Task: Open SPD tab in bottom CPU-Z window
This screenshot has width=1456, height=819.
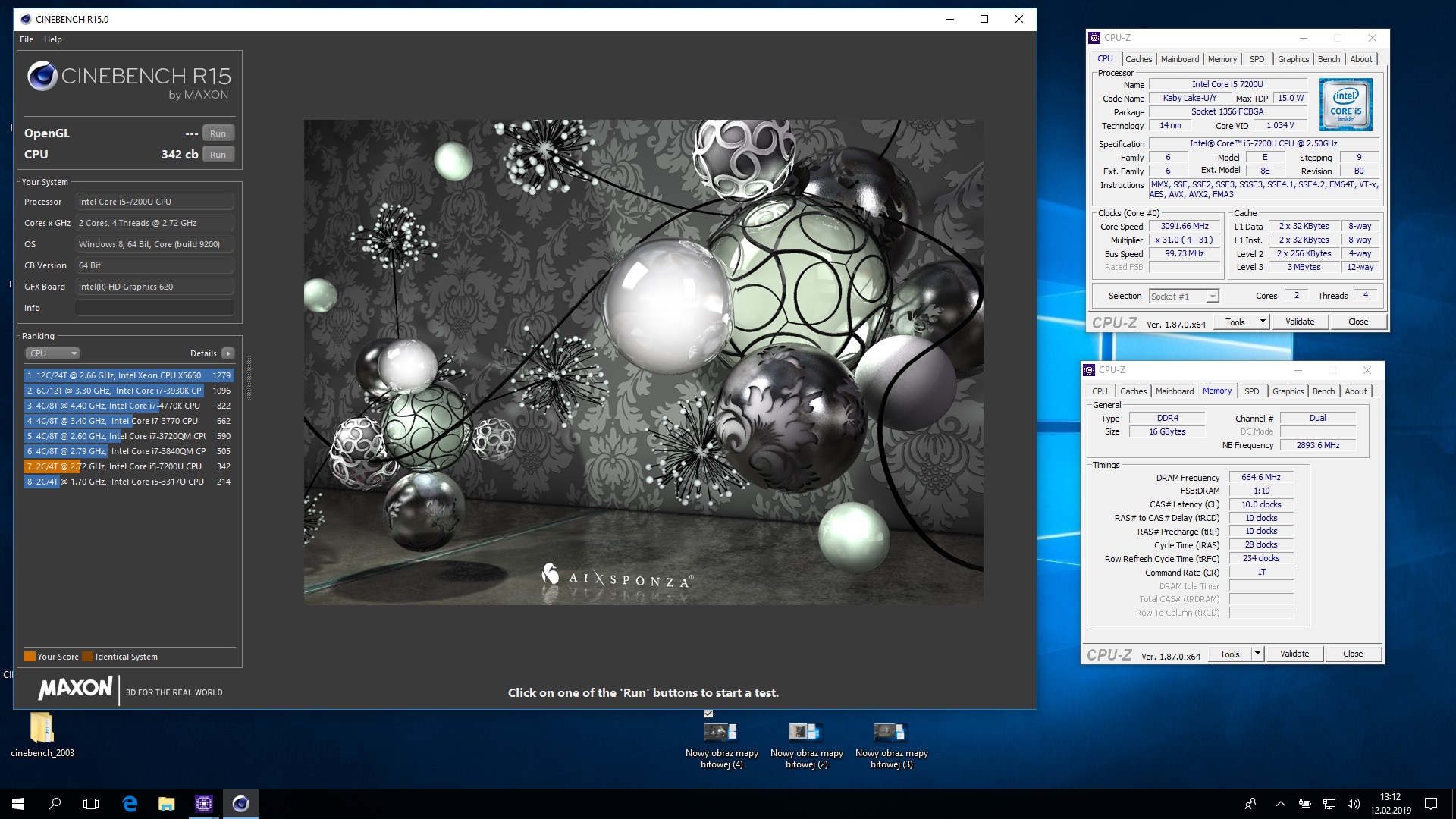Action: [1252, 391]
